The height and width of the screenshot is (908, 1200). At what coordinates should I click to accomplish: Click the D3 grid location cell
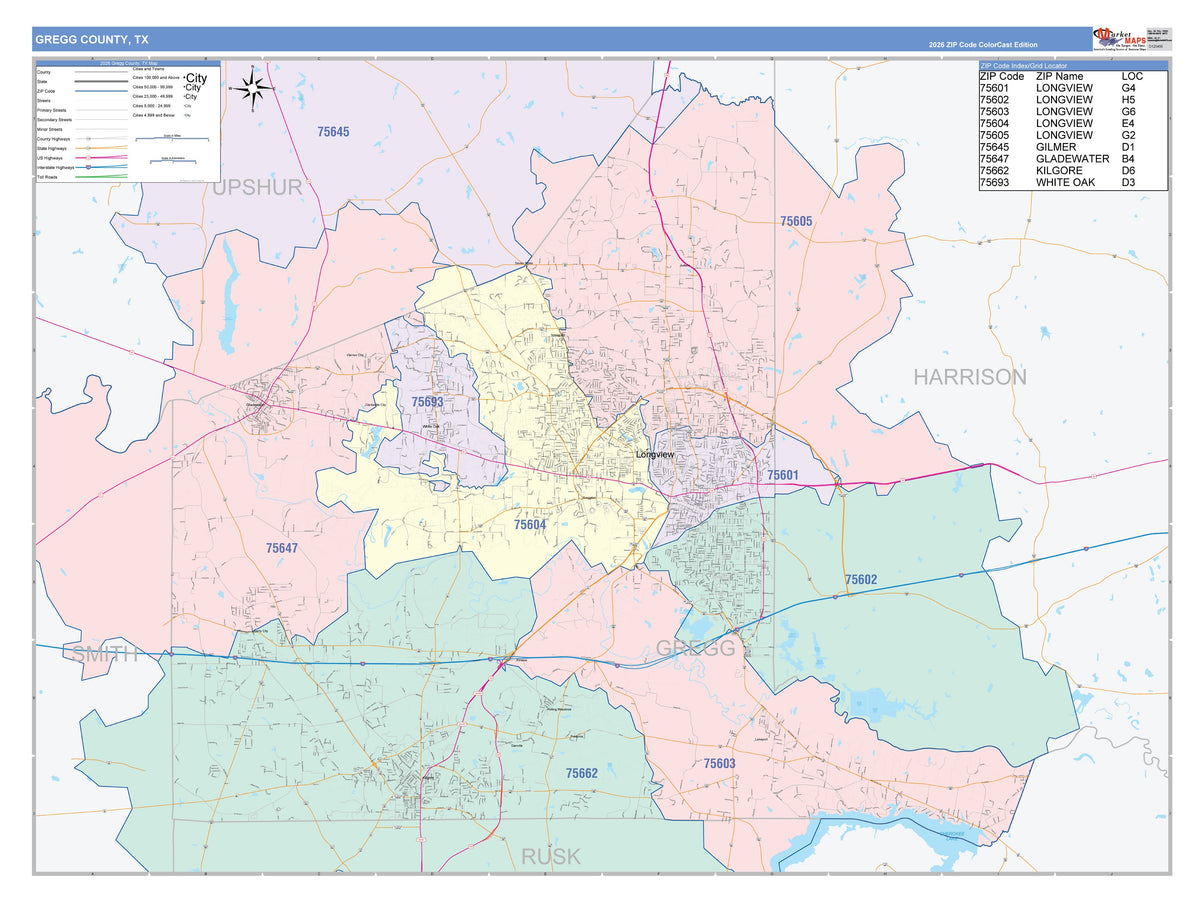[1129, 183]
